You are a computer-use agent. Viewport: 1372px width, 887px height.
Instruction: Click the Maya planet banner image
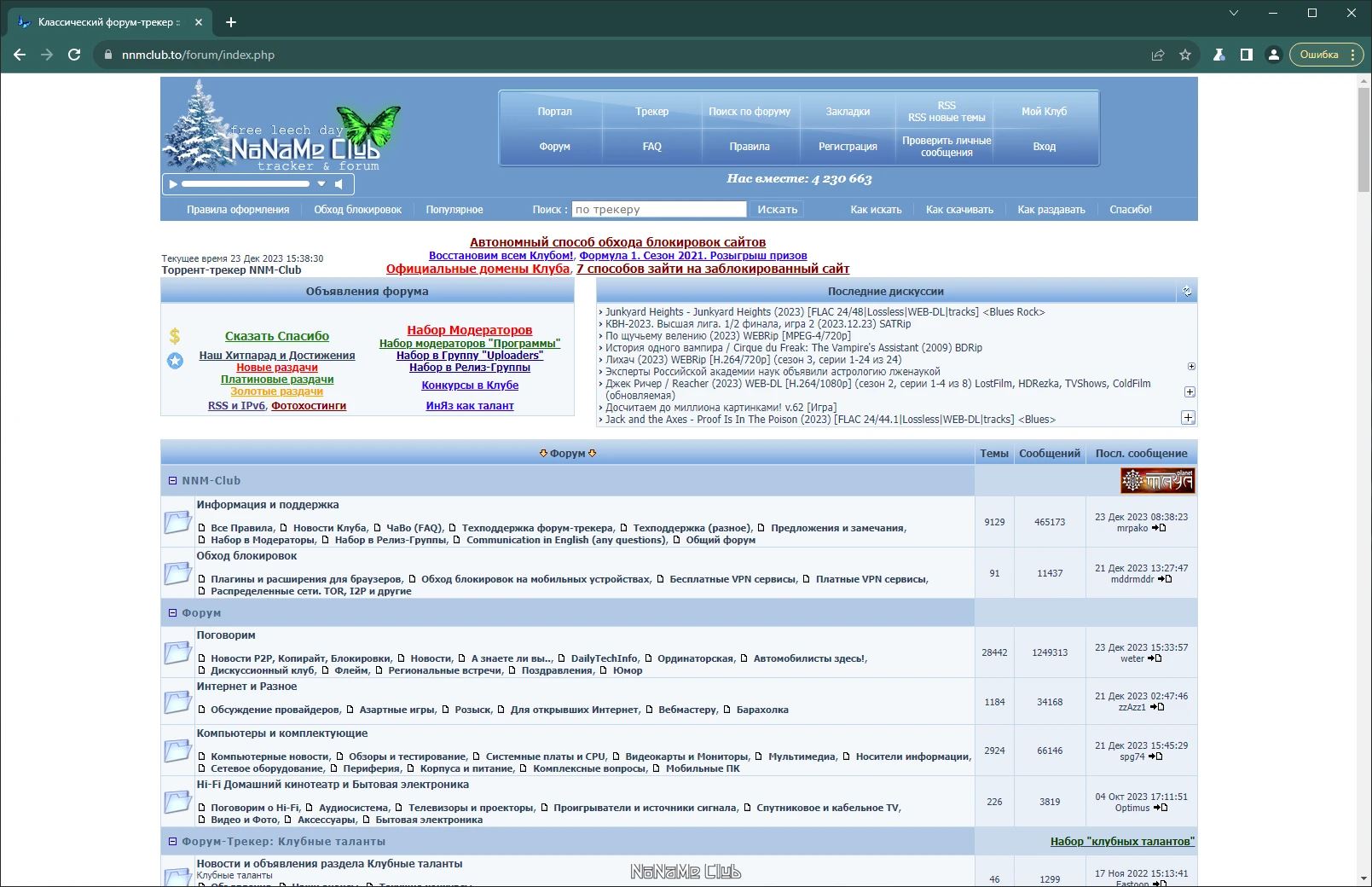click(x=1157, y=481)
